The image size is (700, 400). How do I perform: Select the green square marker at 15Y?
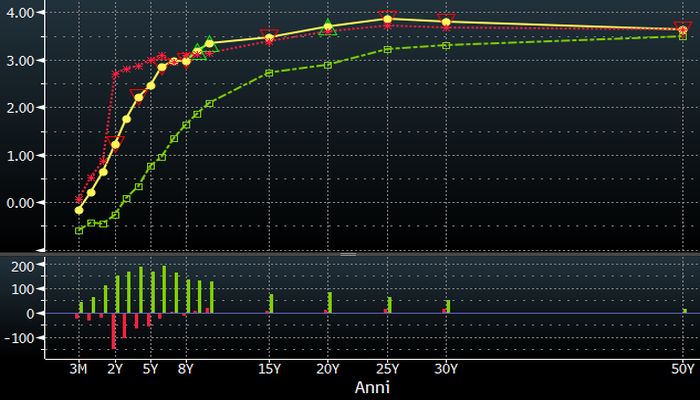269,73
